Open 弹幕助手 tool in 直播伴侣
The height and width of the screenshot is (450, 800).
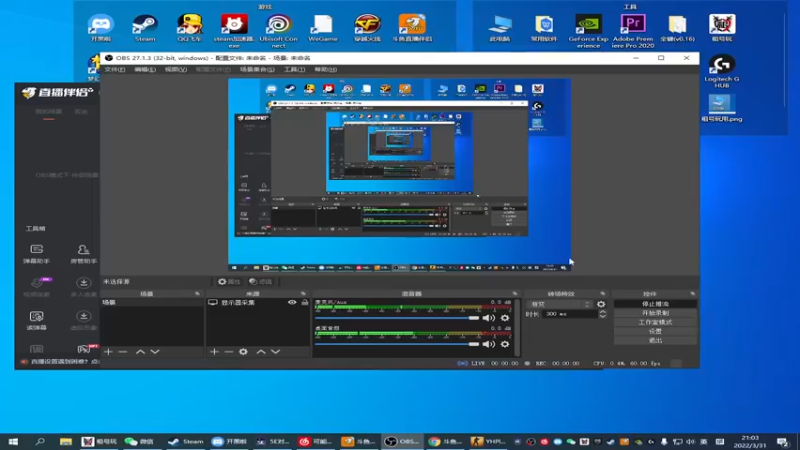coord(37,254)
